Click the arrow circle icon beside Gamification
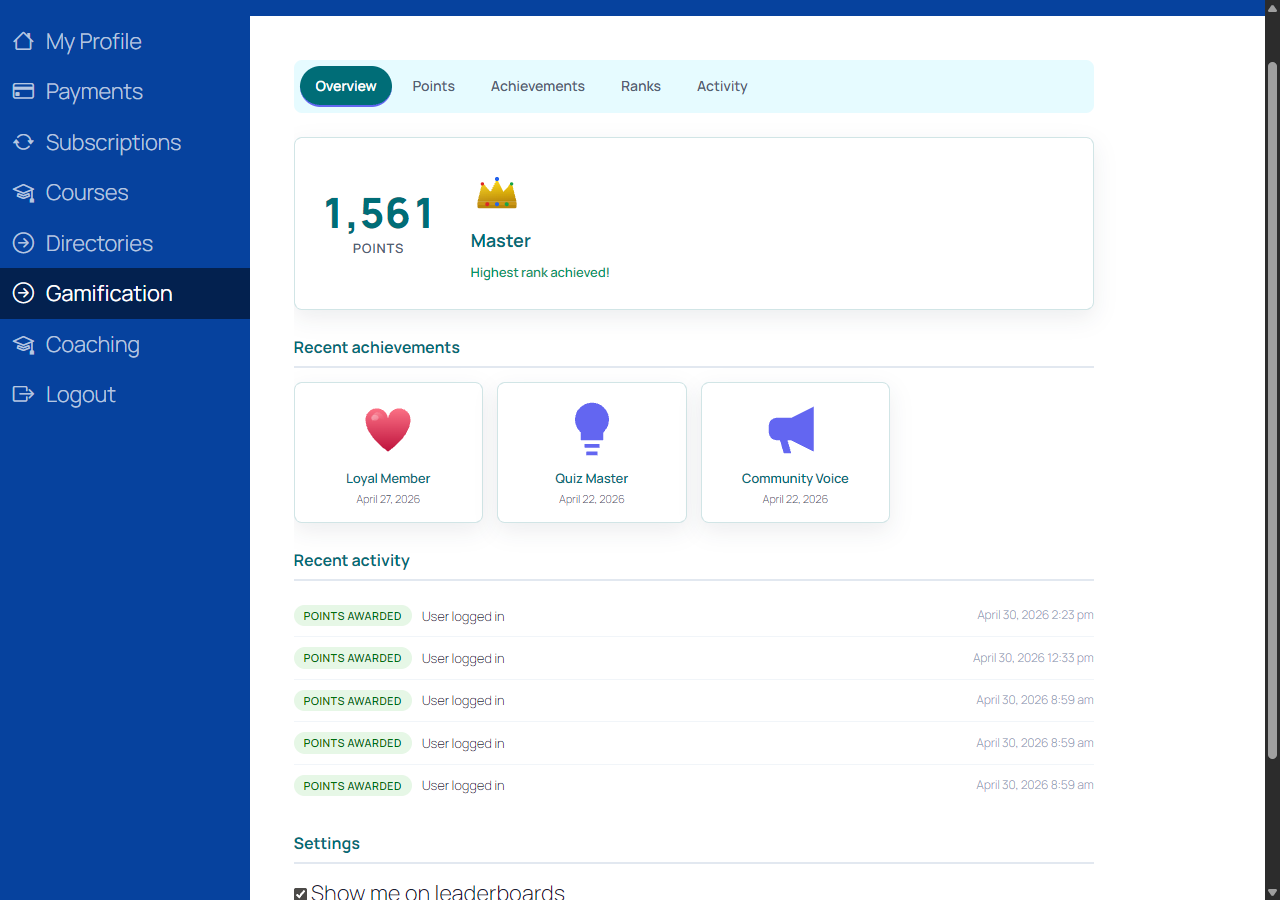Viewport: 1280px width, 900px height. [x=23, y=293]
